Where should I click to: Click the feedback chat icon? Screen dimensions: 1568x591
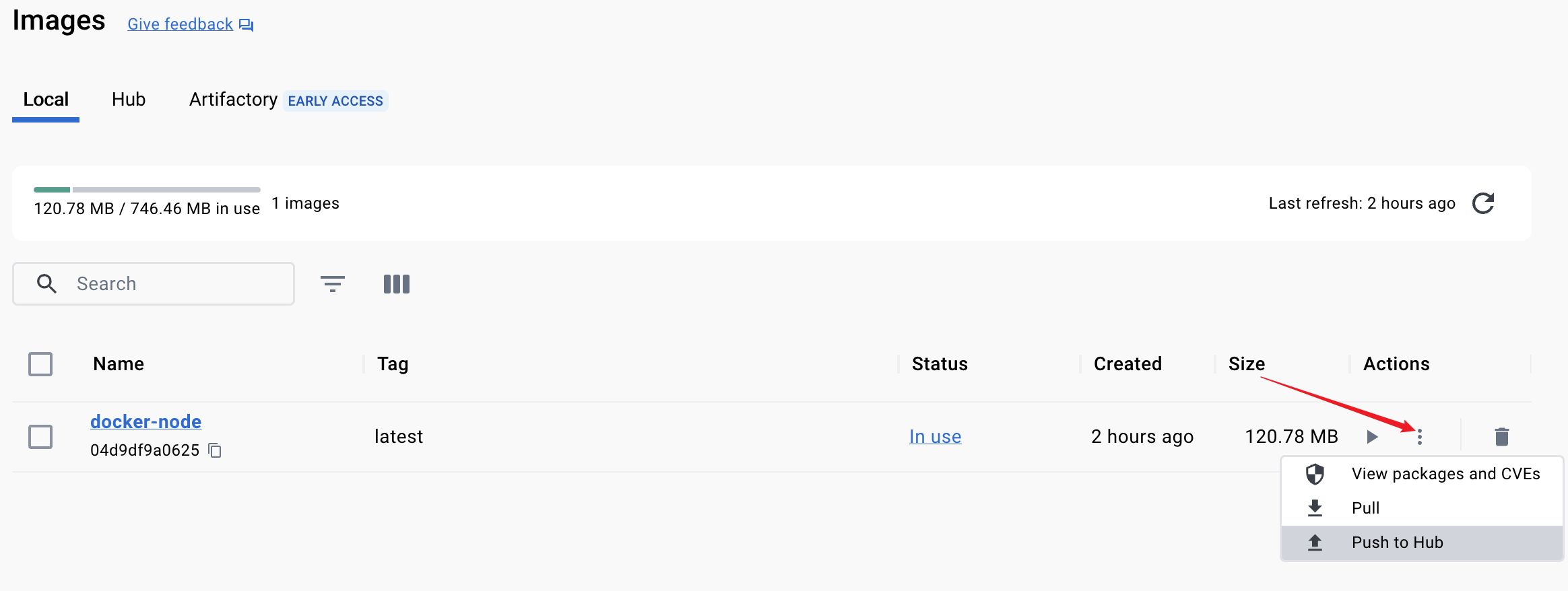point(247,26)
